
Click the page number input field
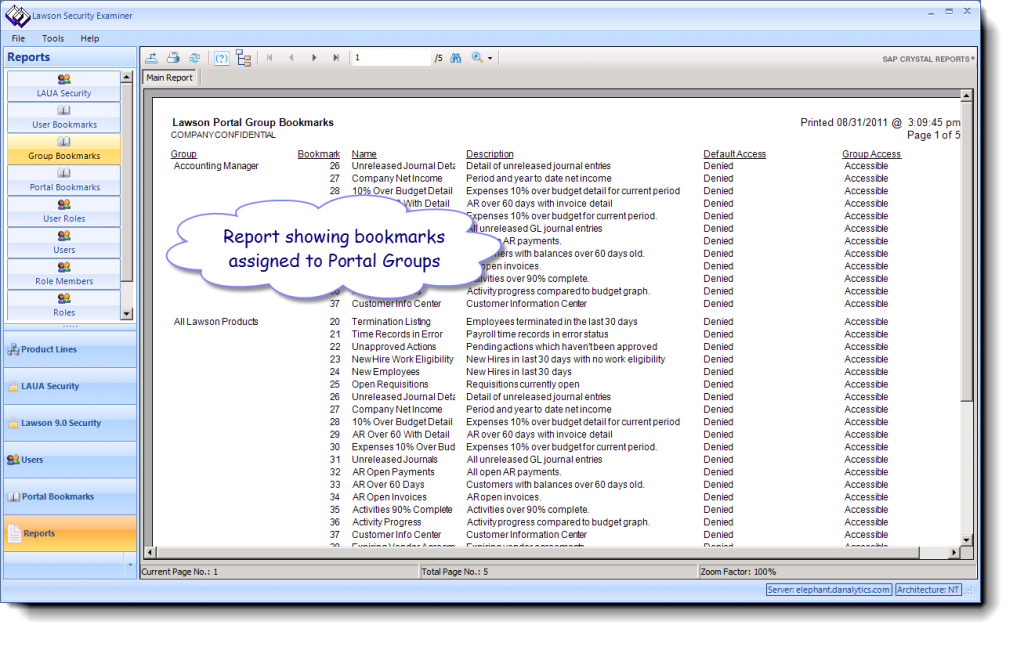[x=391, y=58]
